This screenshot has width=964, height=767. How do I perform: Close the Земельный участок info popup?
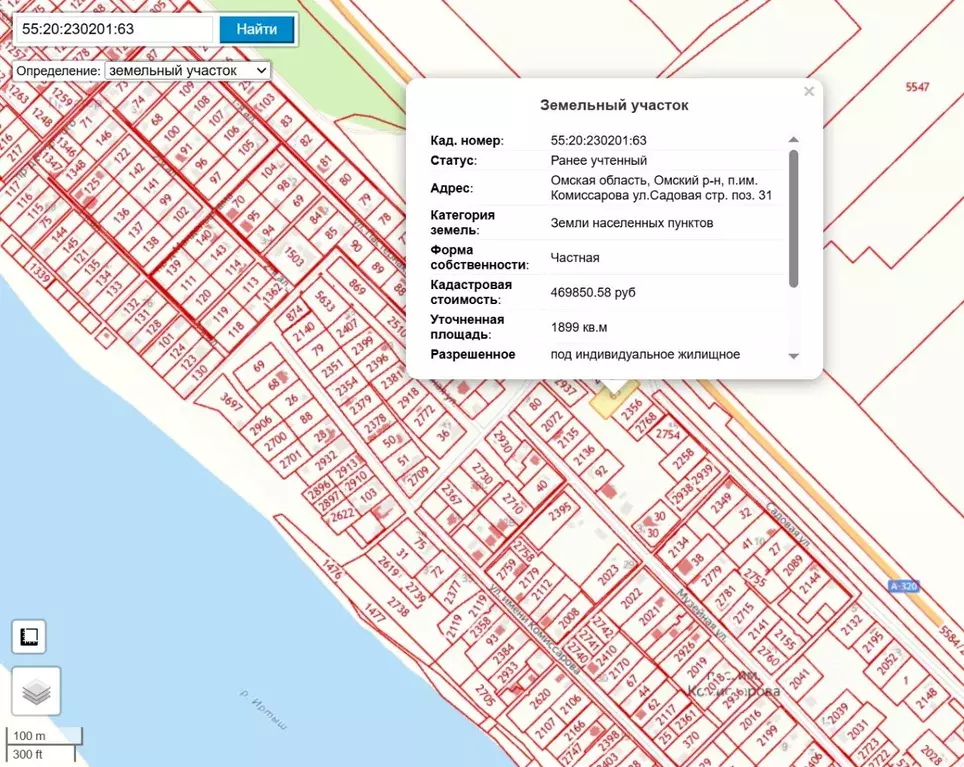click(x=809, y=92)
